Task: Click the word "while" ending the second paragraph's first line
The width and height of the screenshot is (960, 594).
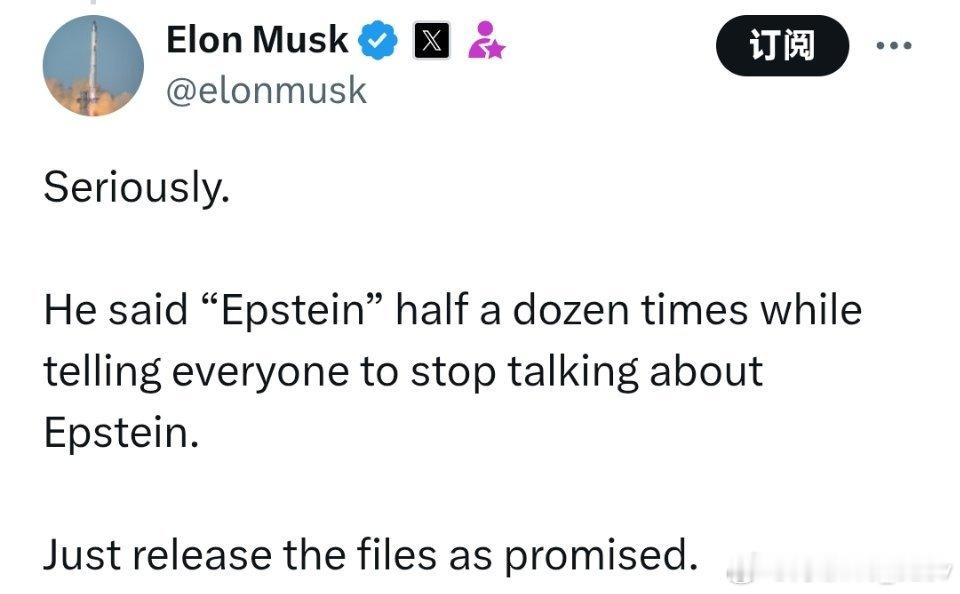Action: click(811, 309)
